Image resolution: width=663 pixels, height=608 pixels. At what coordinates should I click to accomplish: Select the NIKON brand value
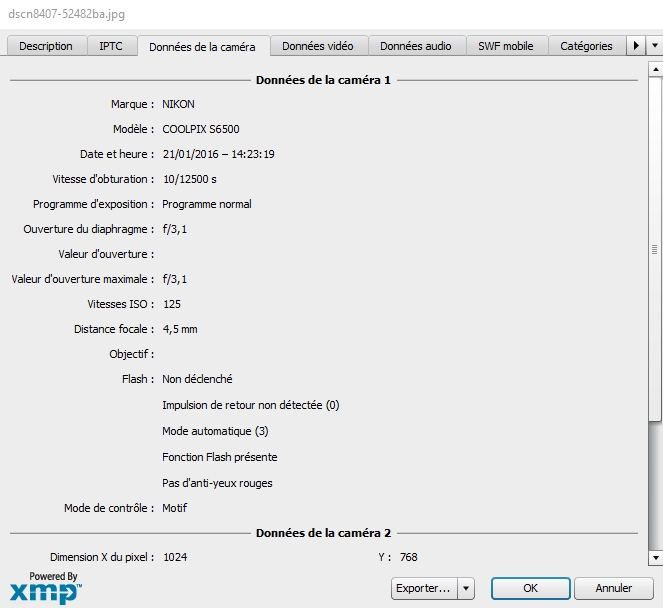click(178, 104)
